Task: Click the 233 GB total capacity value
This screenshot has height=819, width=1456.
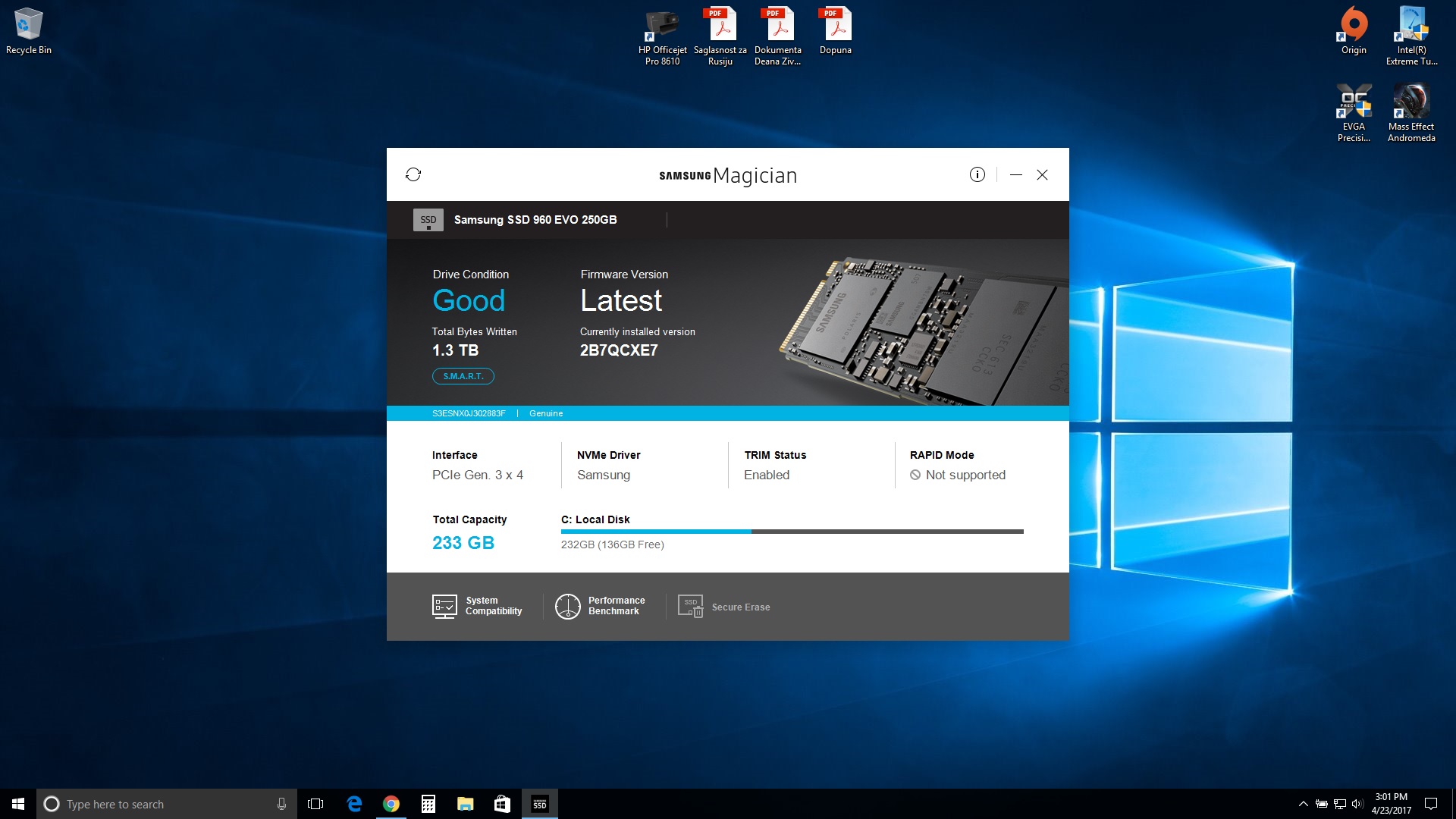Action: (463, 543)
